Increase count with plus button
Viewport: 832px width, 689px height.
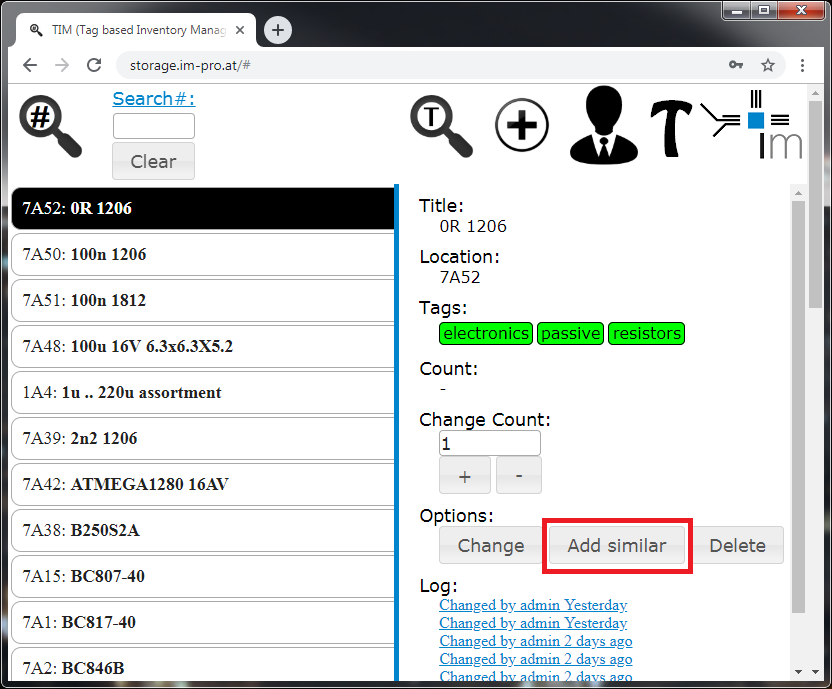click(465, 476)
